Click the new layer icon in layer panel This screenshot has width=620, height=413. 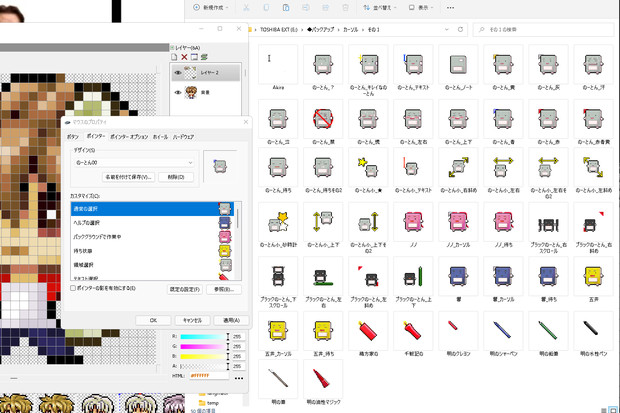tap(174, 57)
